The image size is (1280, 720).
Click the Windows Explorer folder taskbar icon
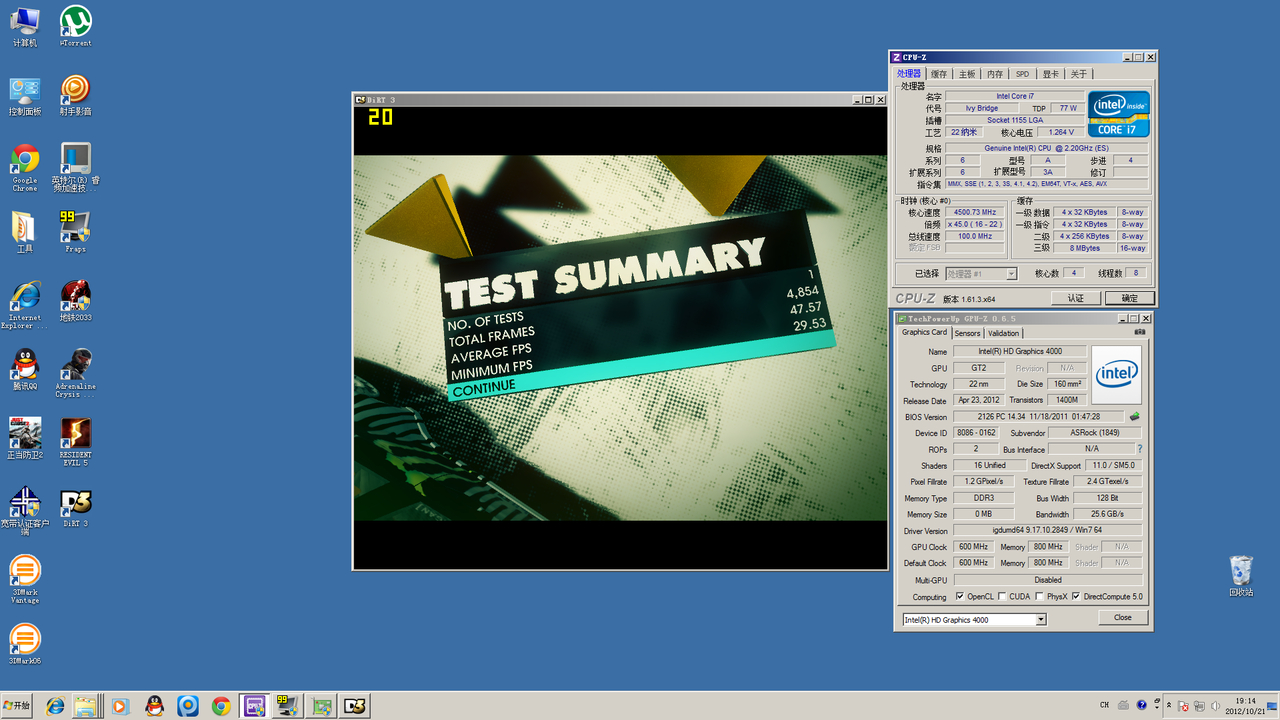[x=86, y=706]
